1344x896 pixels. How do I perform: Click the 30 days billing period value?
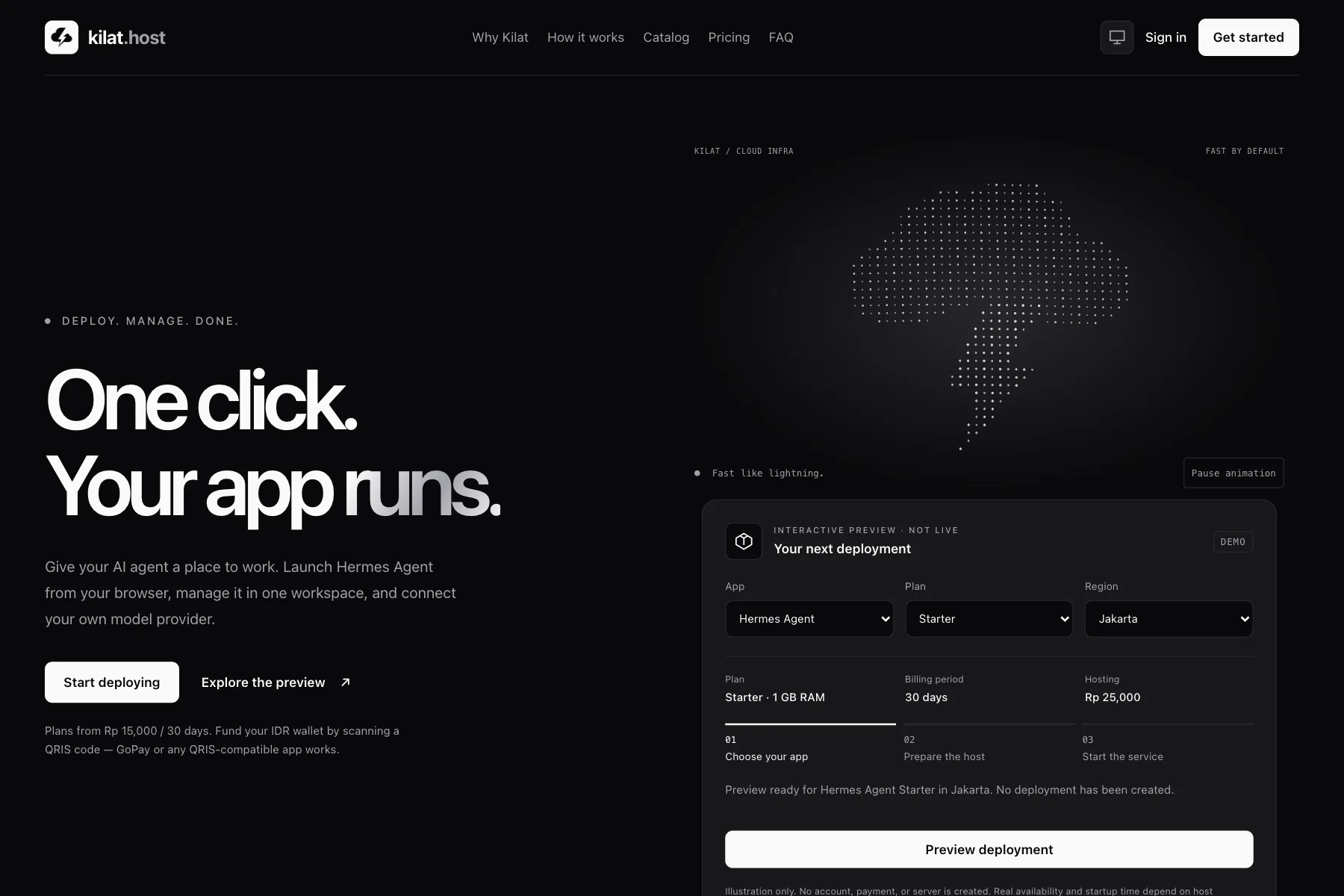(x=926, y=697)
